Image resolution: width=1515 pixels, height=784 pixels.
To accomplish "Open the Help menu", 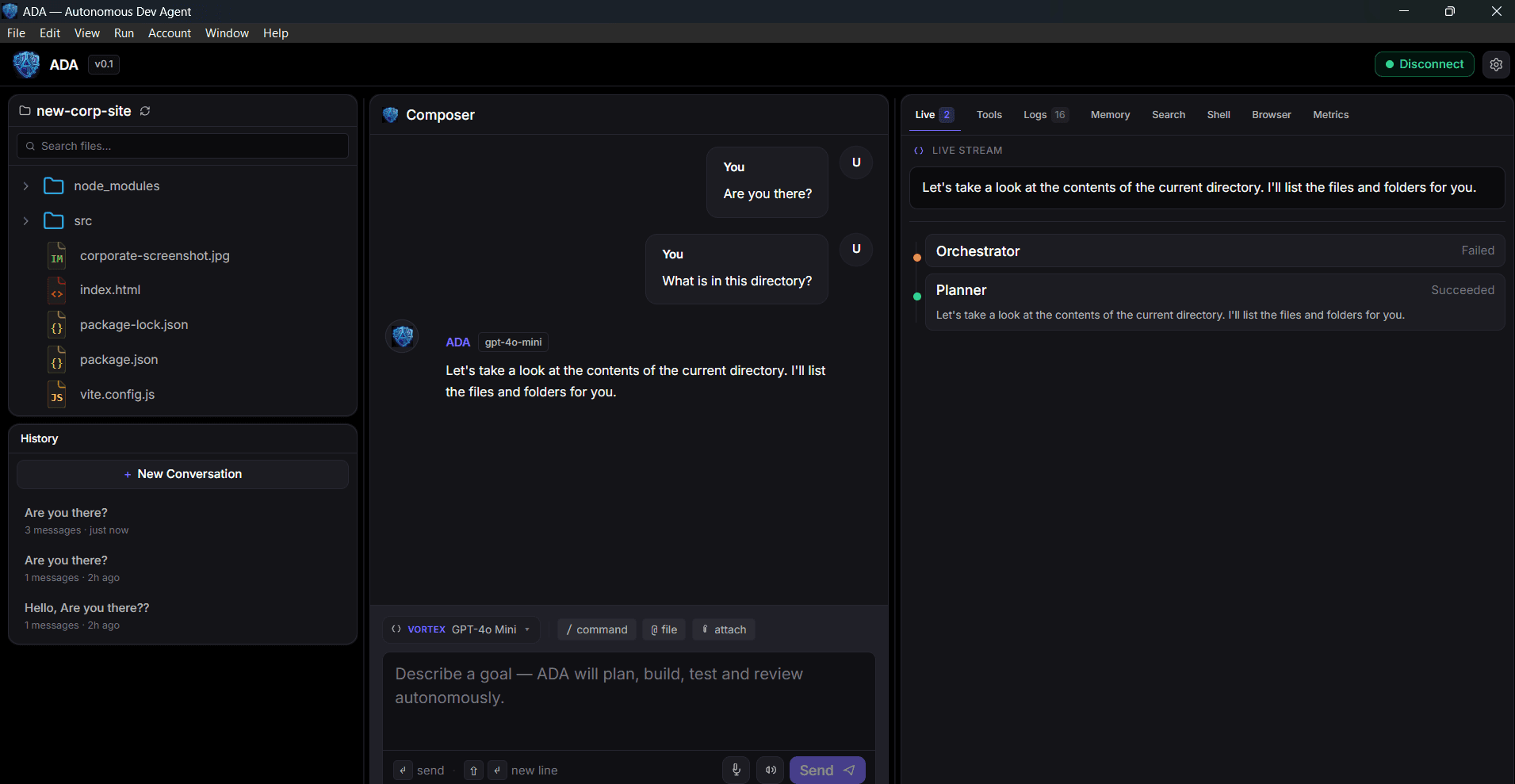I will coord(276,33).
